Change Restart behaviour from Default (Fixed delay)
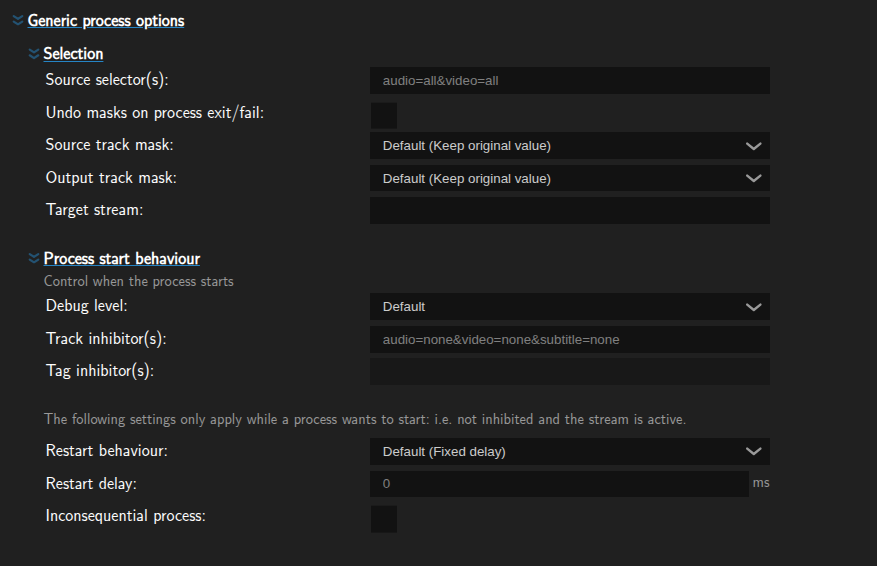This screenshot has height=566, width=877. coord(570,451)
